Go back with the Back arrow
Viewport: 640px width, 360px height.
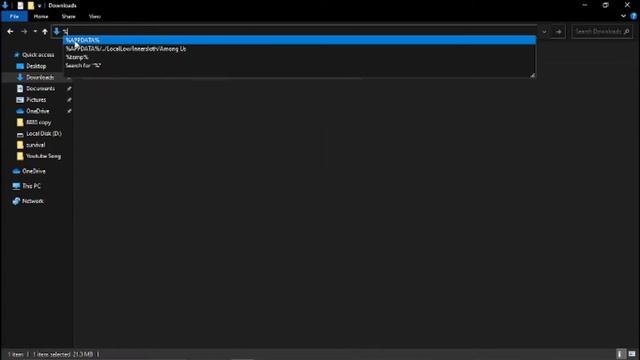click(11, 31)
